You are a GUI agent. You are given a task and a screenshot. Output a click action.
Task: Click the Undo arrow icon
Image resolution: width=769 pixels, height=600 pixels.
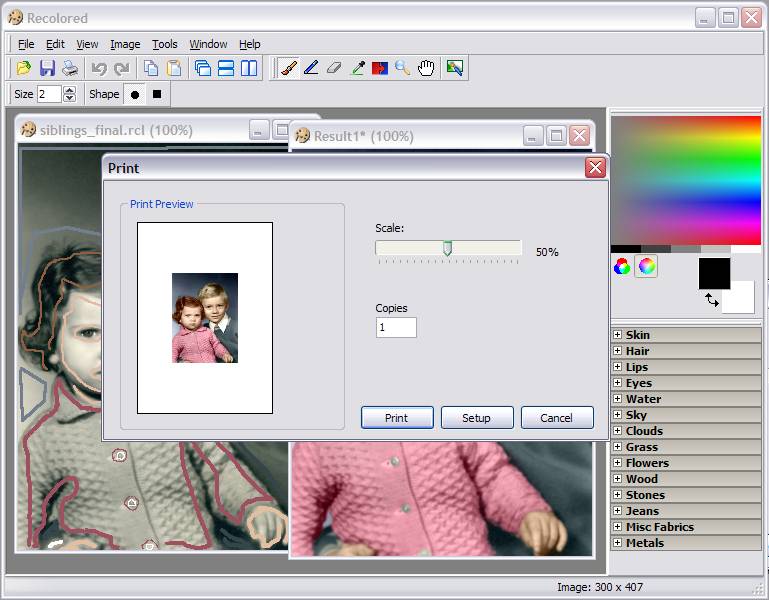[99, 68]
